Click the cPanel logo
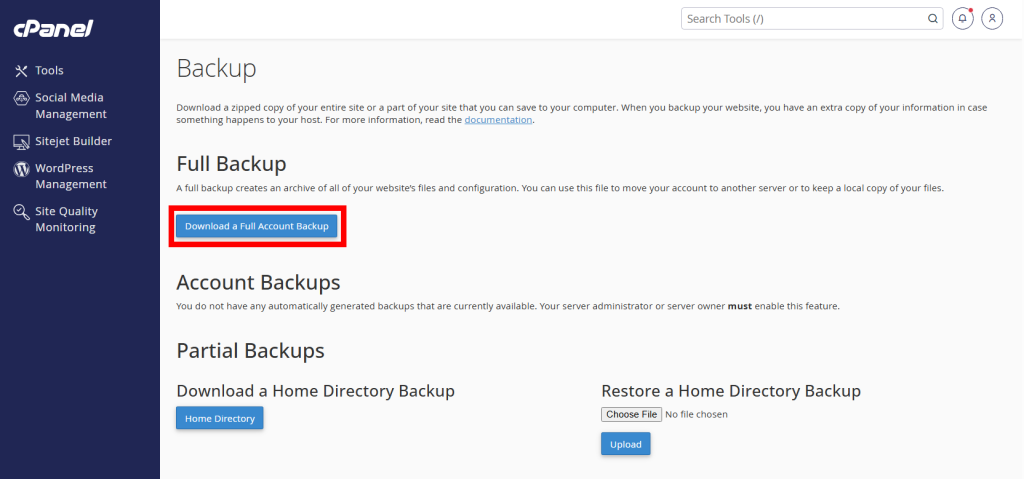The width and height of the screenshot is (1024, 479). point(52,29)
